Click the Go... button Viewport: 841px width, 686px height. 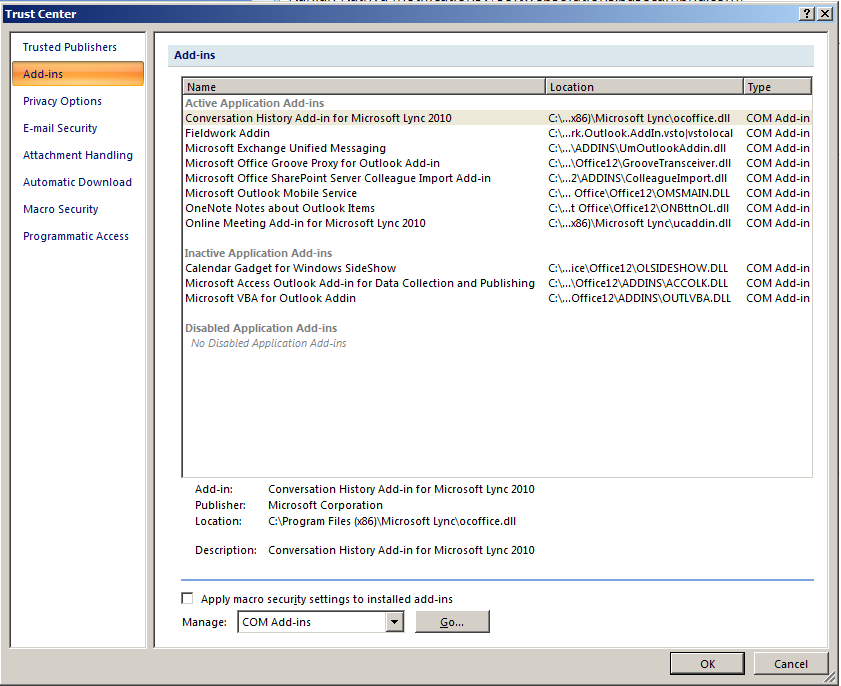pyautogui.click(x=452, y=622)
